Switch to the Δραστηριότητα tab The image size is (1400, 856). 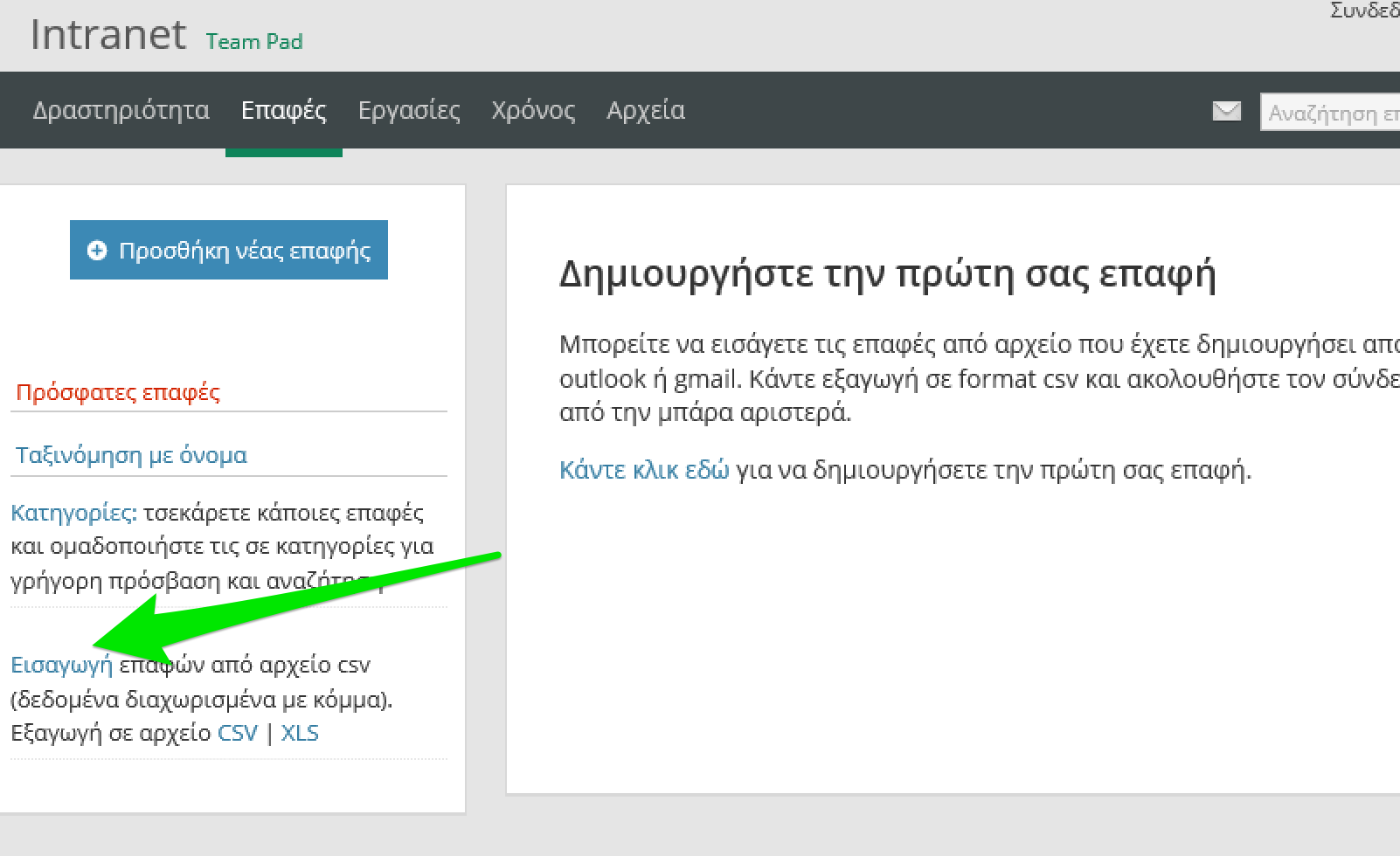click(x=121, y=110)
